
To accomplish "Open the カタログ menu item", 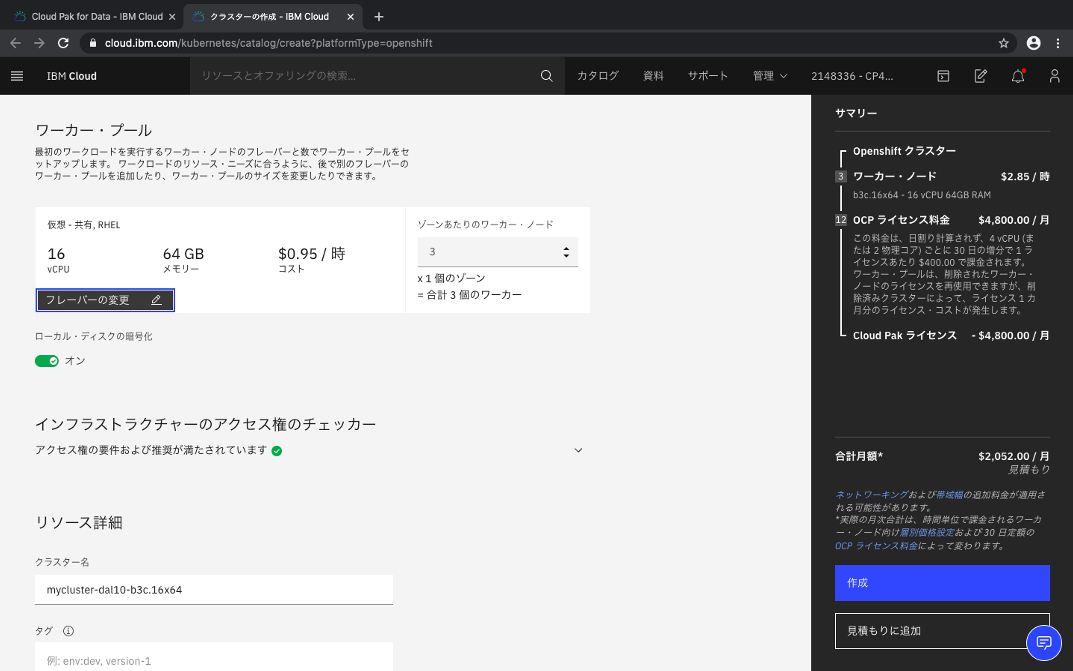I will click(597, 76).
